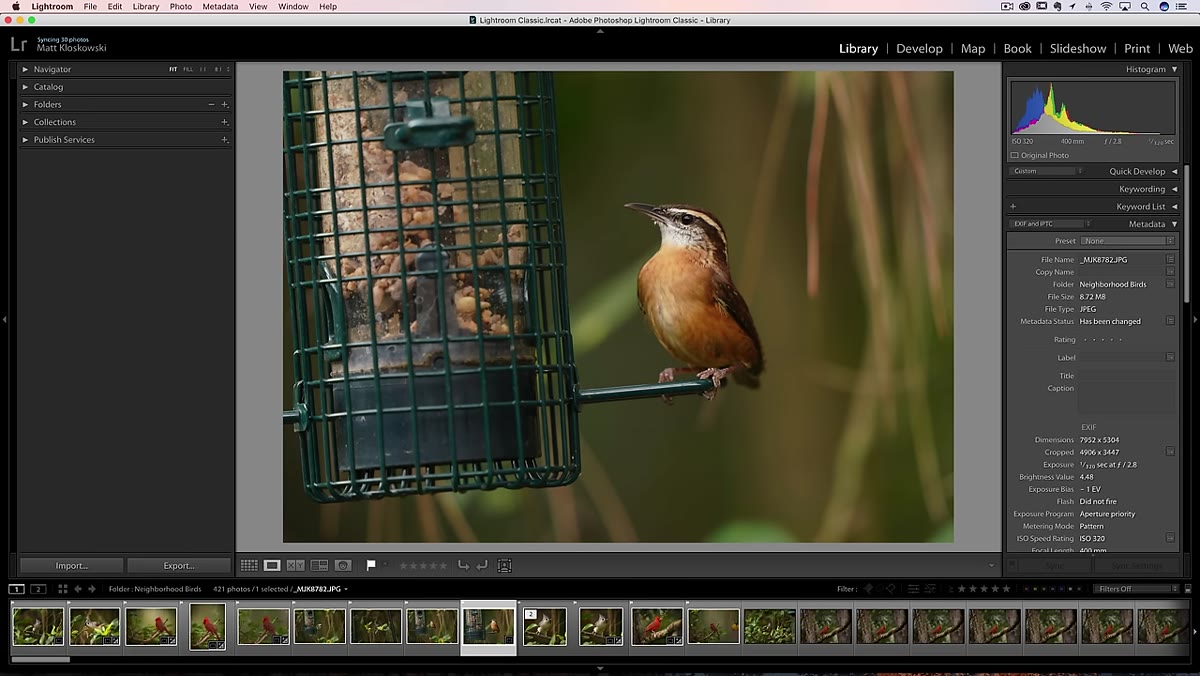Open the Custom saved preset dropdown
The height and width of the screenshot is (676, 1200).
(x=1046, y=171)
